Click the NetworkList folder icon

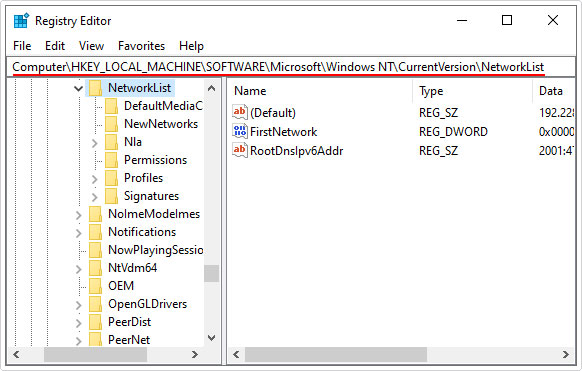(95, 88)
